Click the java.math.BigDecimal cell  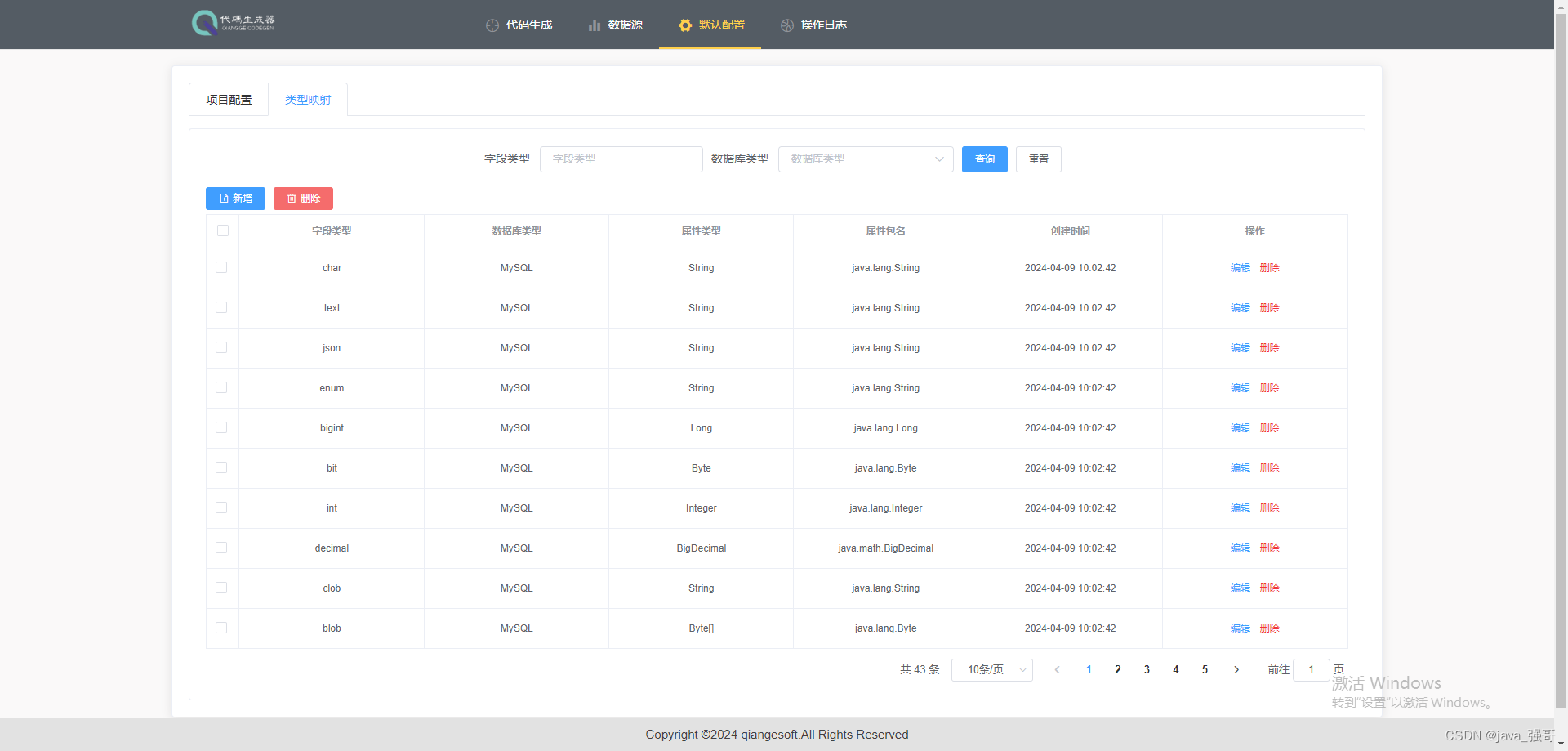click(x=885, y=548)
